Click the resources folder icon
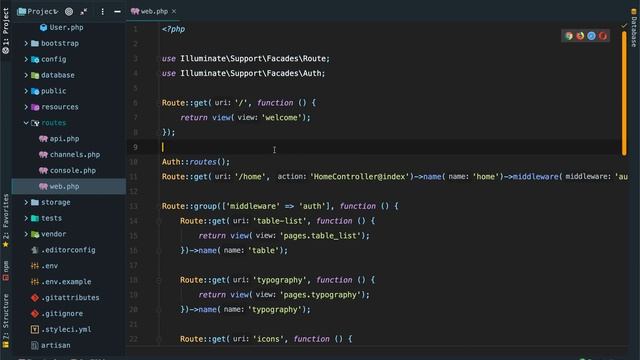640x360 pixels. pos(35,107)
